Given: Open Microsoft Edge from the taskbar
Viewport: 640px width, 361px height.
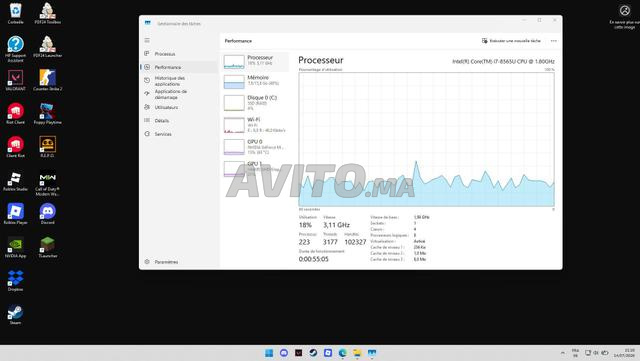Looking at the screenshot, I should [342, 353].
